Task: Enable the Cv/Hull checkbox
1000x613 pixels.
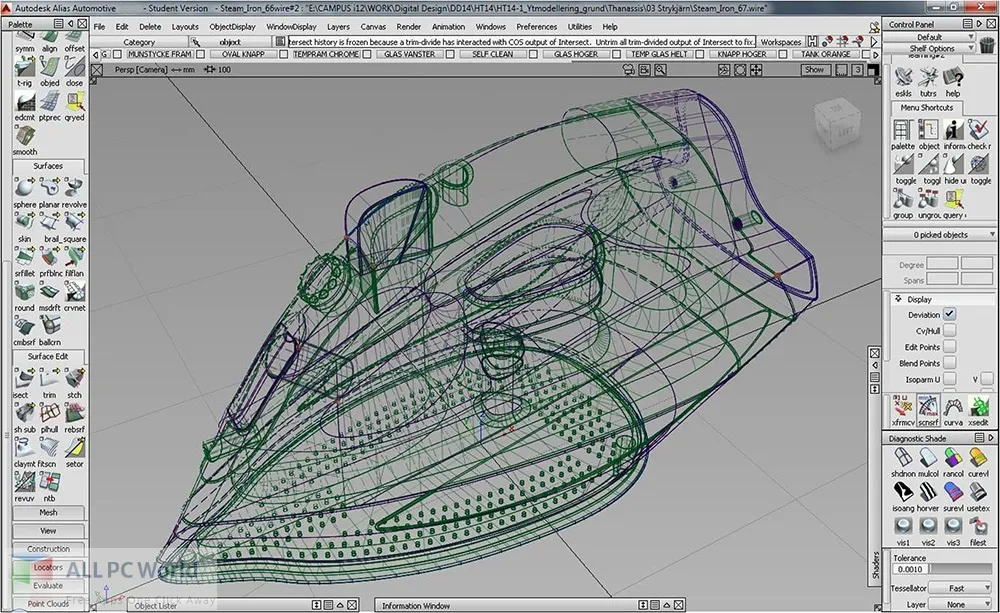Action: coord(949,331)
